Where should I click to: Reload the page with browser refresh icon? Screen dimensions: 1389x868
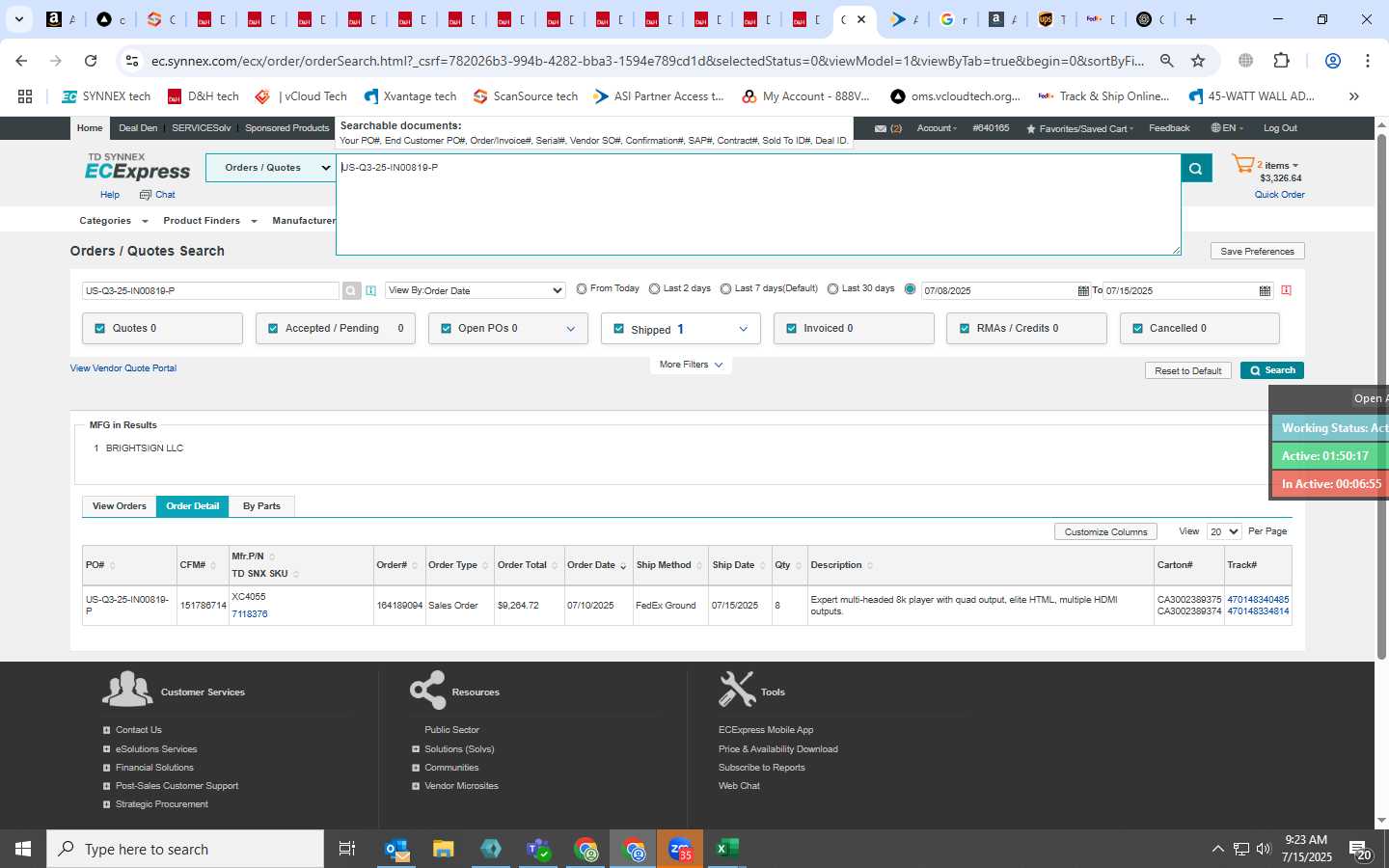coord(91,61)
